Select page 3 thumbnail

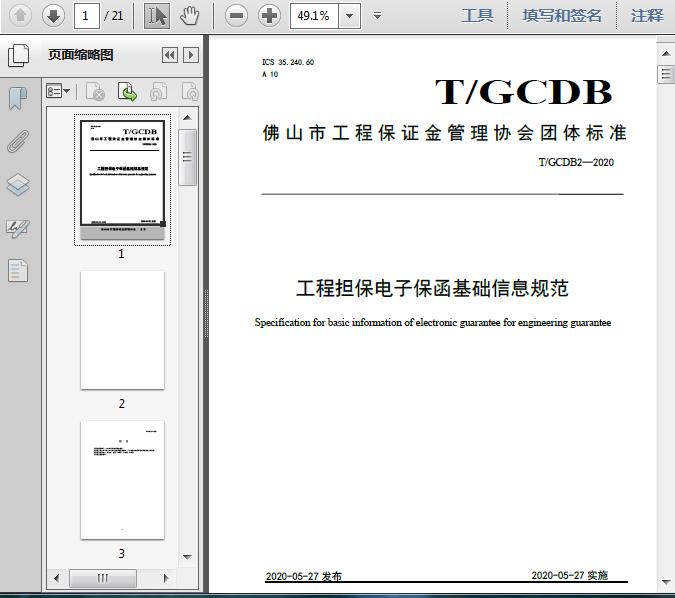coord(122,480)
